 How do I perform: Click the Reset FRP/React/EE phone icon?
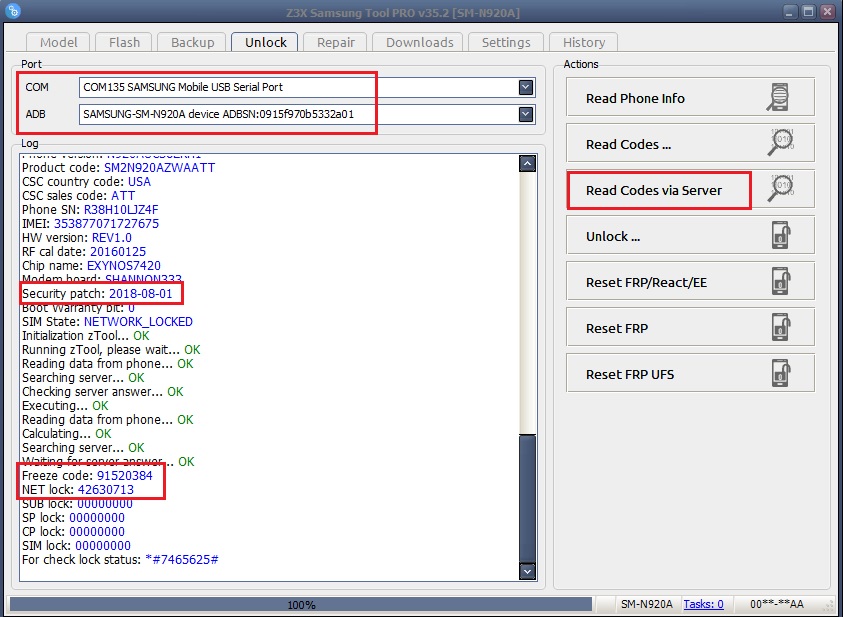[x=781, y=281]
